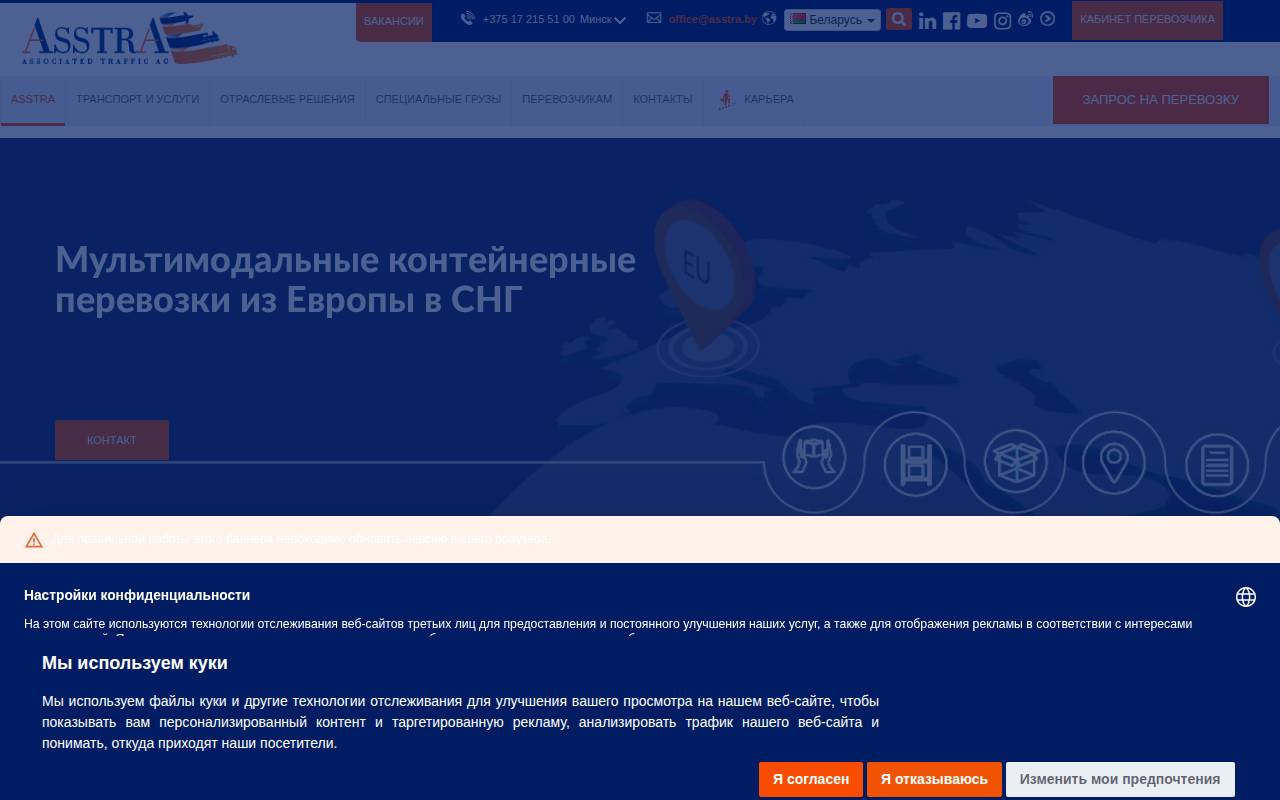The width and height of the screenshot is (1280, 800).
Task: Click the Weibo social icon
Action: click(1025, 19)
